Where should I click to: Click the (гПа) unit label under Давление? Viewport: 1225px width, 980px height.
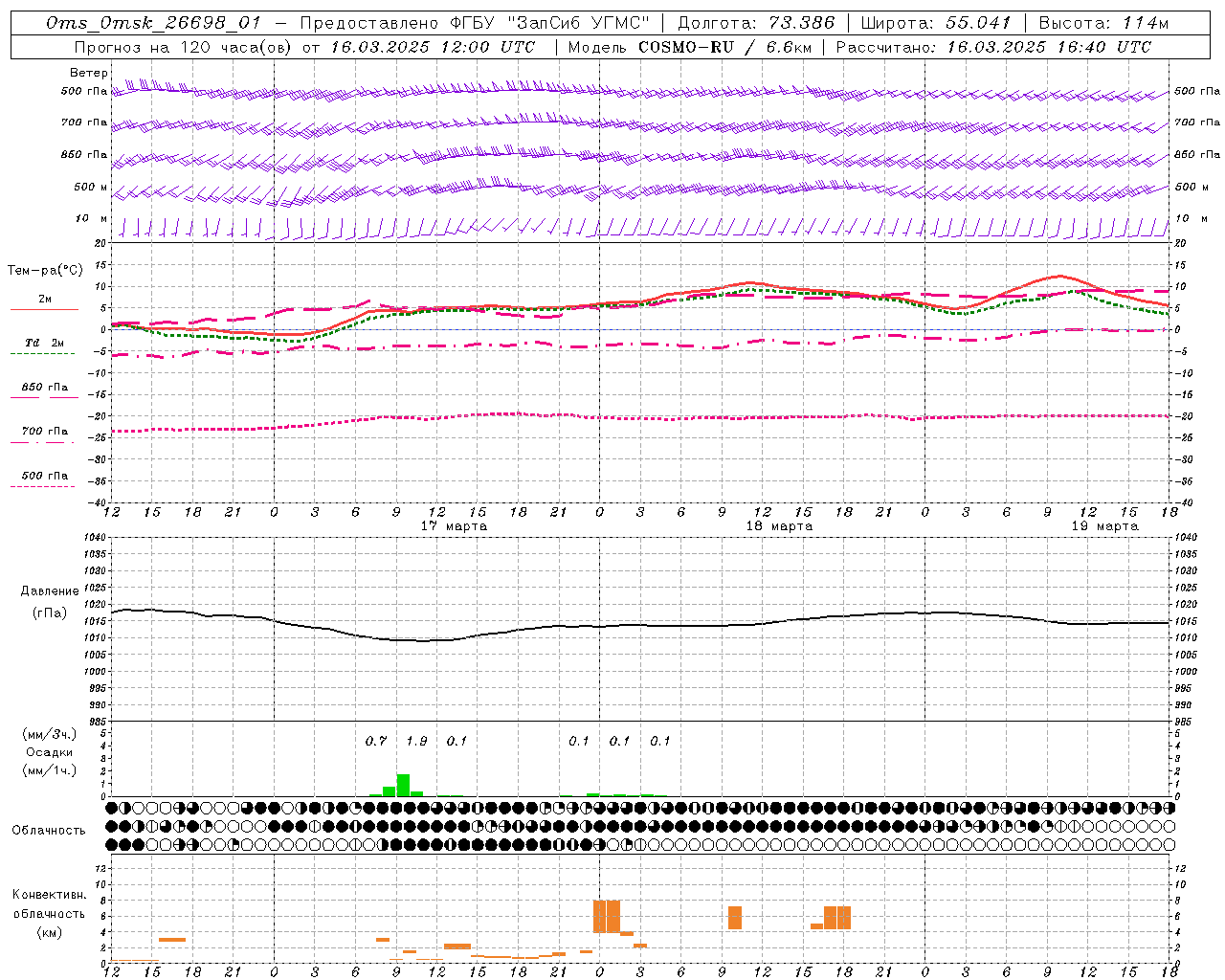click(x=50, y=613)
